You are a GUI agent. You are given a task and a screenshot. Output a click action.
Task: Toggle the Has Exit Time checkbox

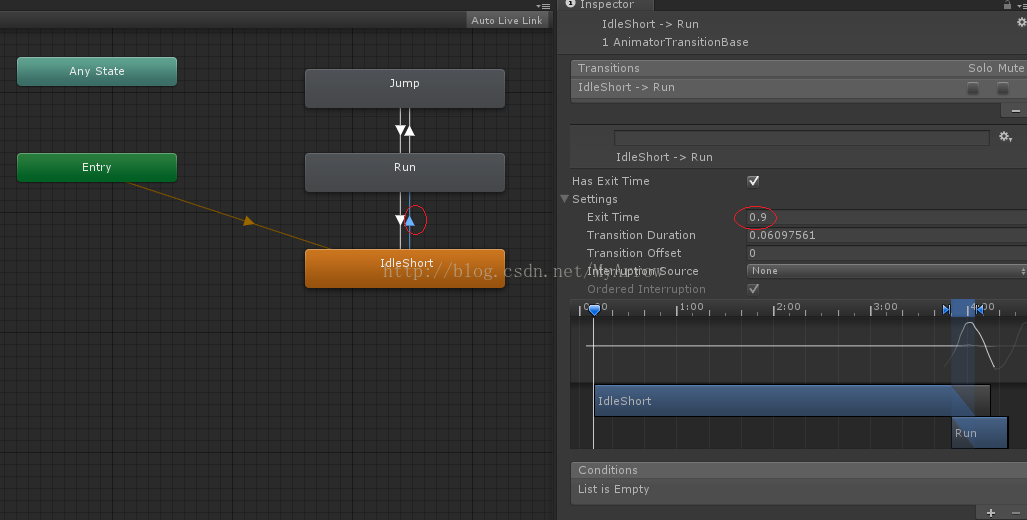753,181
